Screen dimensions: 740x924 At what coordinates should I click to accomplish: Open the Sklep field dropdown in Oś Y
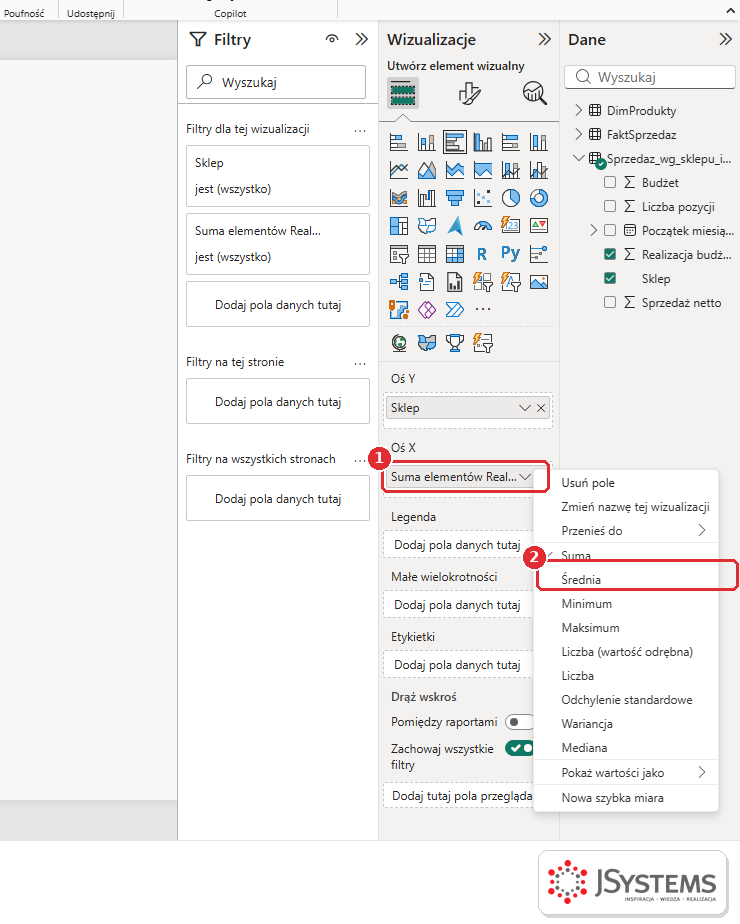(x=524, y=408)
